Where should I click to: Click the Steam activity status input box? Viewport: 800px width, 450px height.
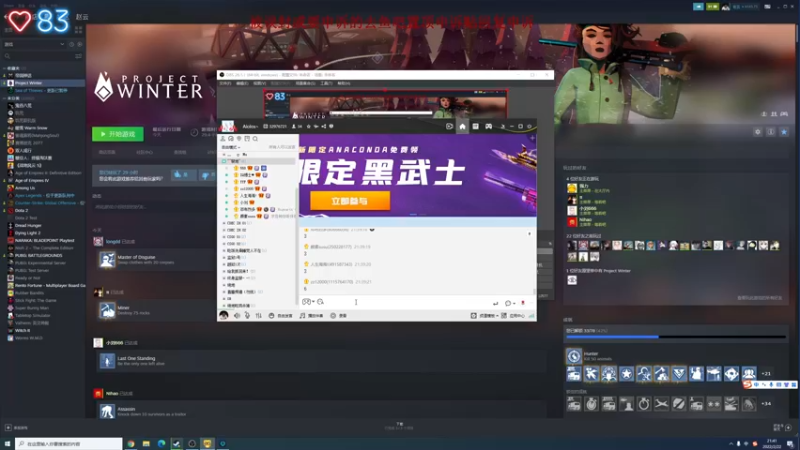click(153, 207)
